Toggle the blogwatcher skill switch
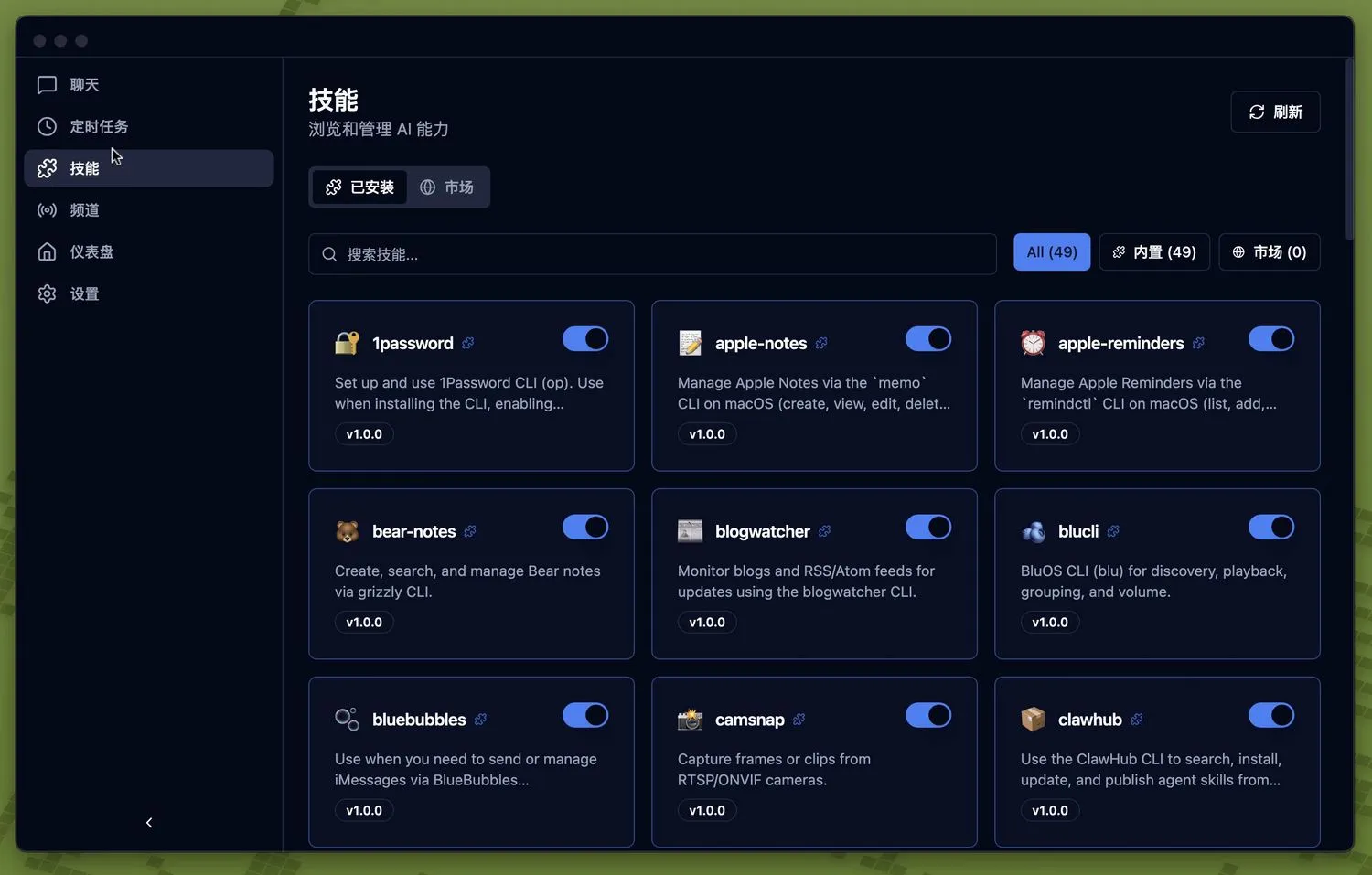The width and height of the screenshot is (1372, 875). pos(928,528)
